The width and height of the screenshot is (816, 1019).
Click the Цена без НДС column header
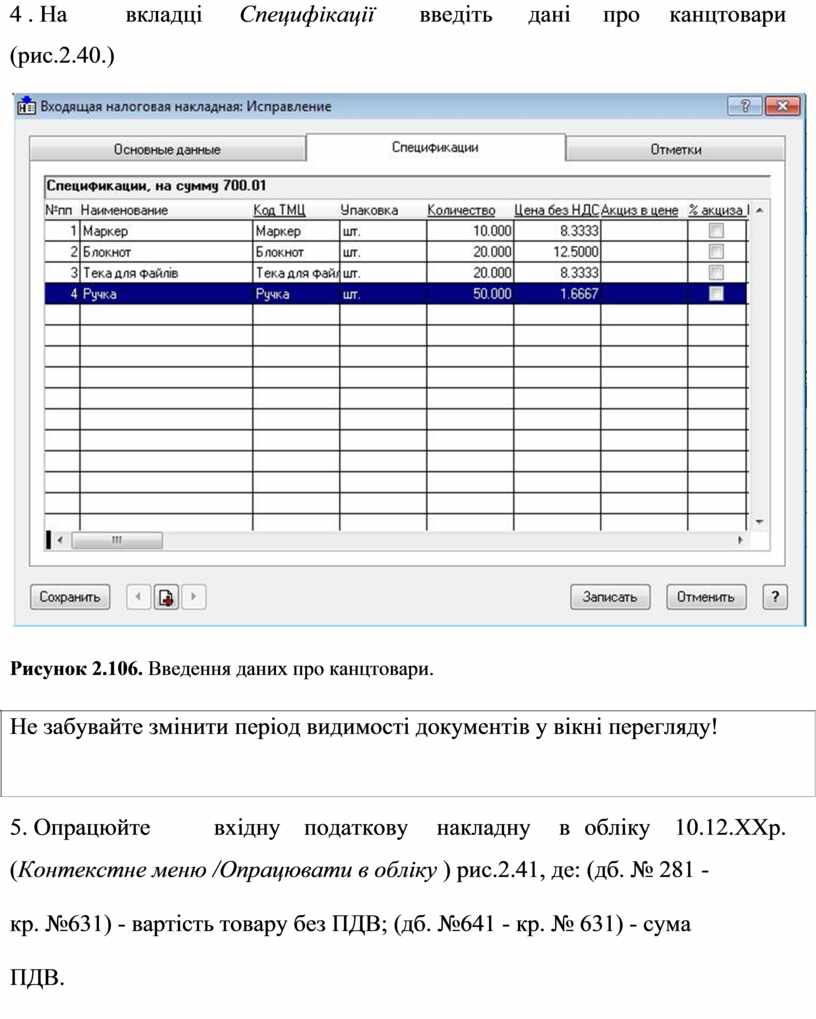556,210
